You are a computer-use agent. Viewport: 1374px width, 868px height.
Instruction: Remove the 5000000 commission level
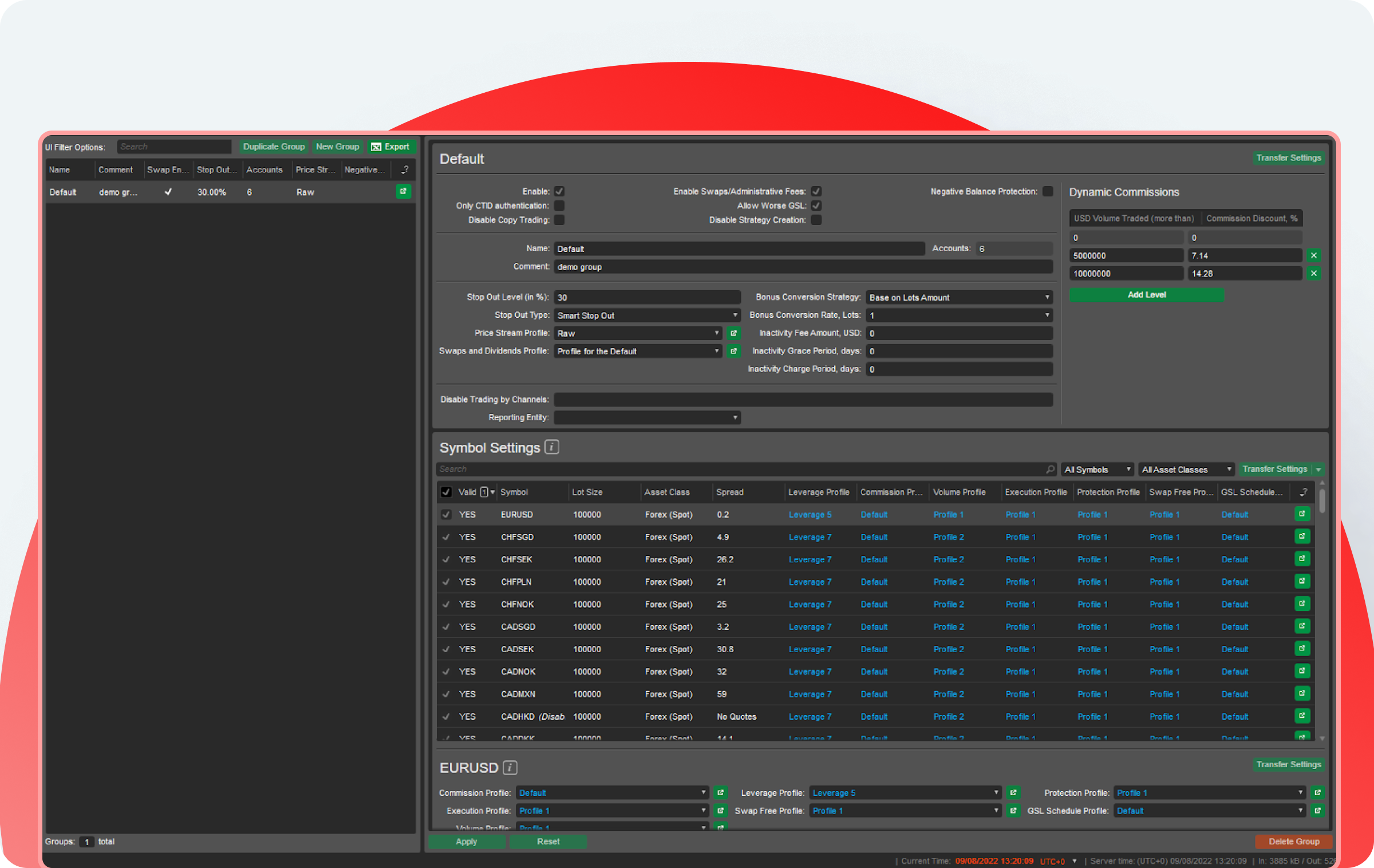tap(1314, 255)
